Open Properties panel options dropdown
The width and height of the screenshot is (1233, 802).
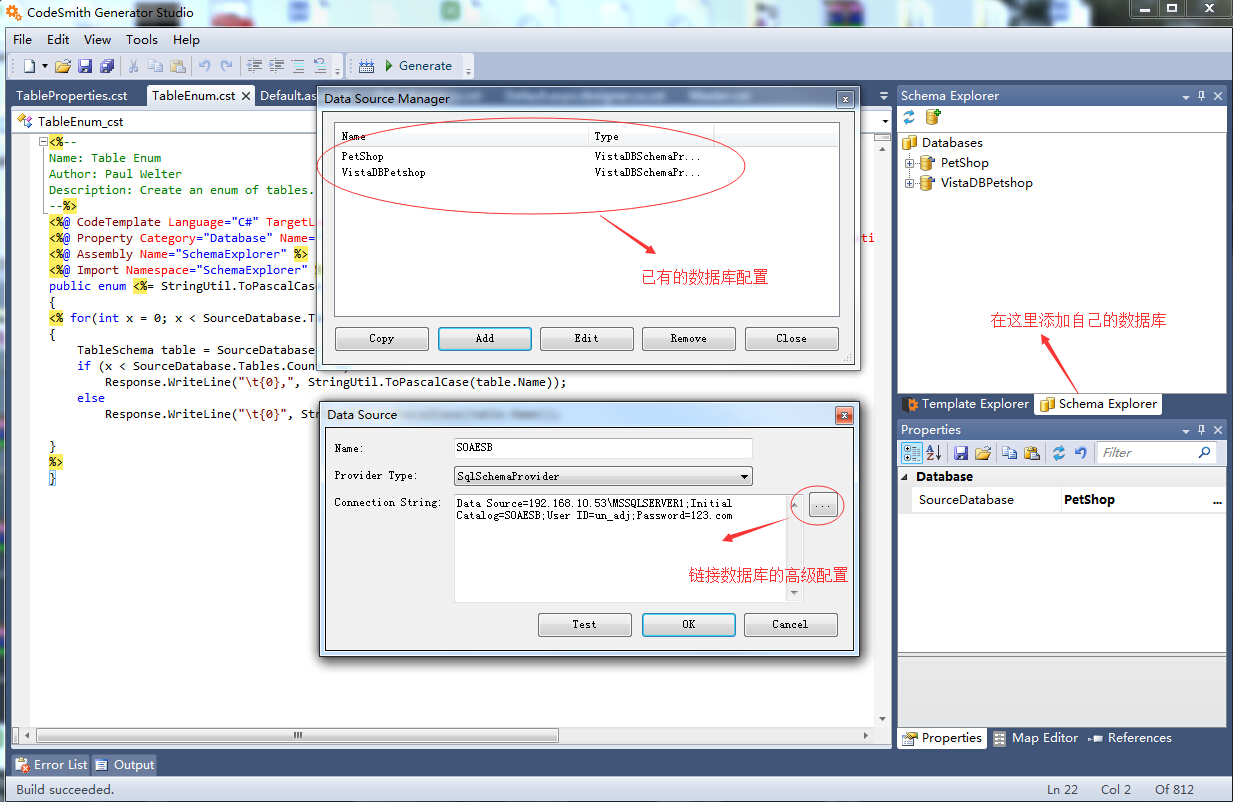coord(1185,430)
